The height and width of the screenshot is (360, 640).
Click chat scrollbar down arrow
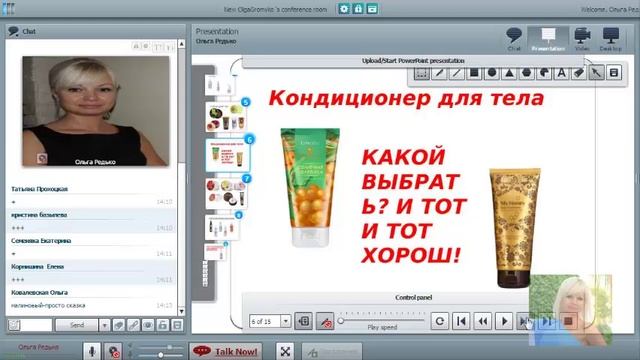coord(182,311)
